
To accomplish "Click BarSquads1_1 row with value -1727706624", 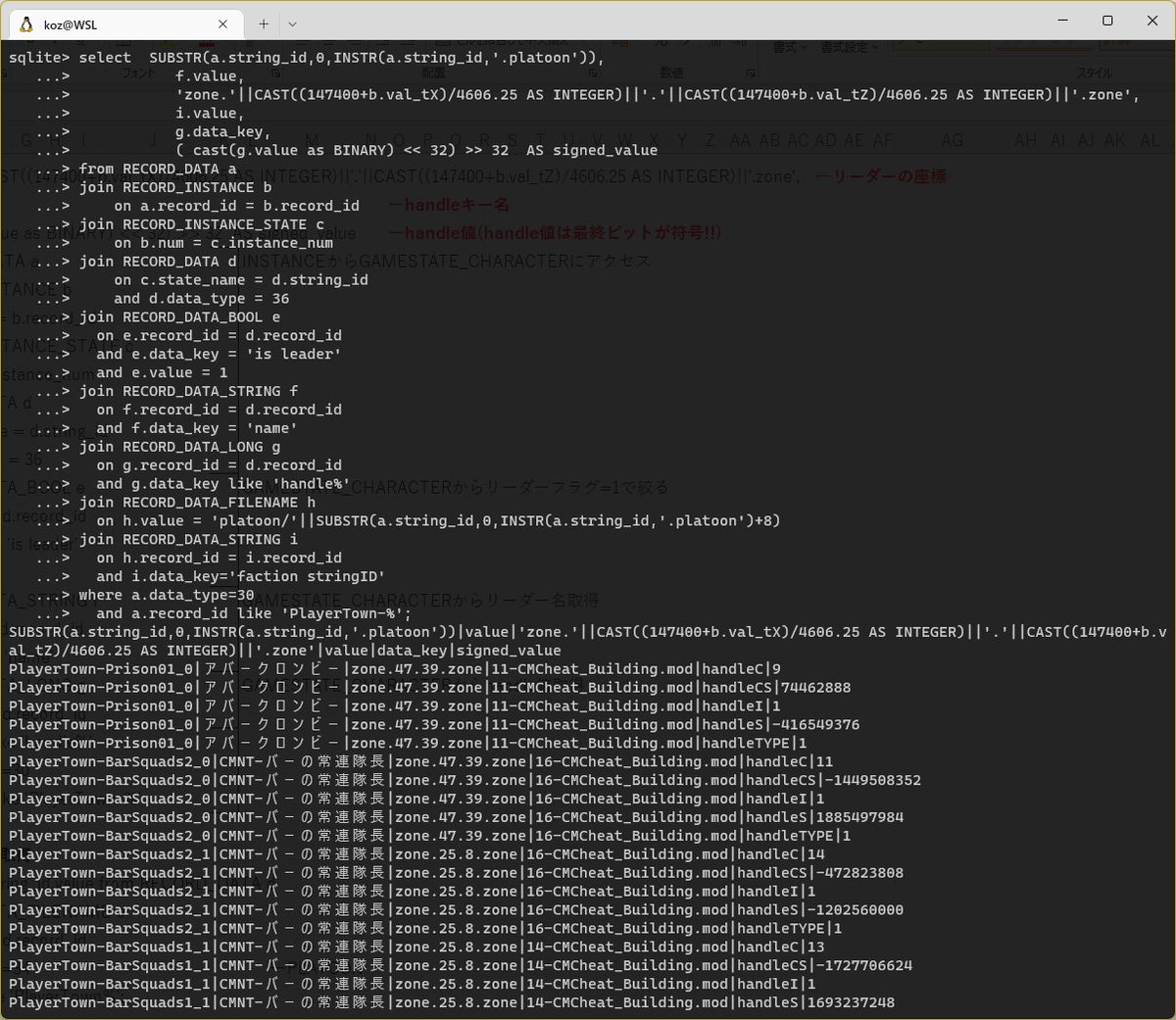I will [461, 967].
